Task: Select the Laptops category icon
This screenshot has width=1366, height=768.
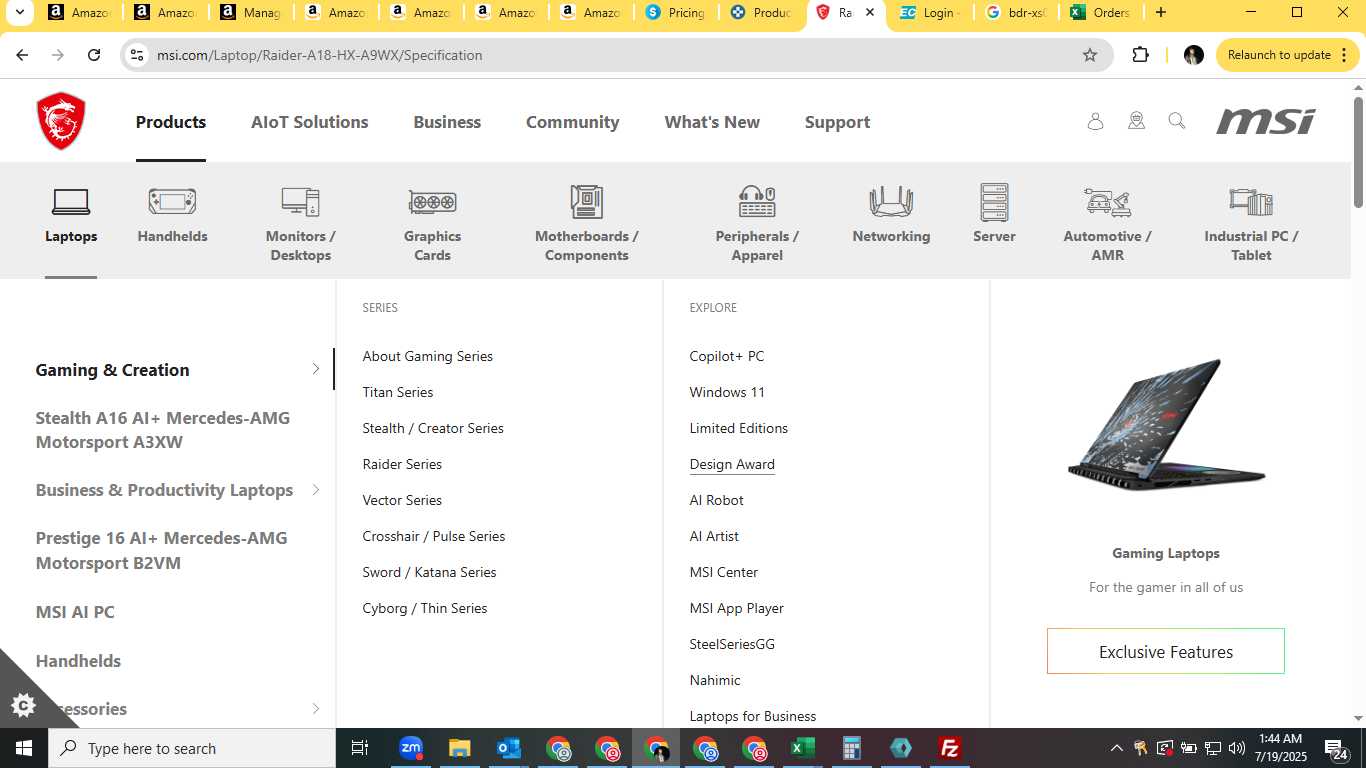Action: pyautogui.click(x=71, y=202)
